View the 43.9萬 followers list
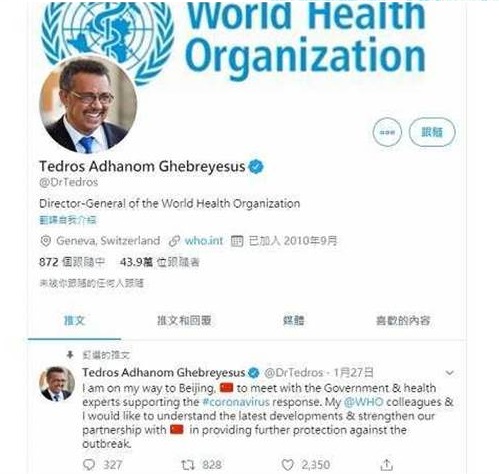Screen dimensions: 499x474 point(159,262)
